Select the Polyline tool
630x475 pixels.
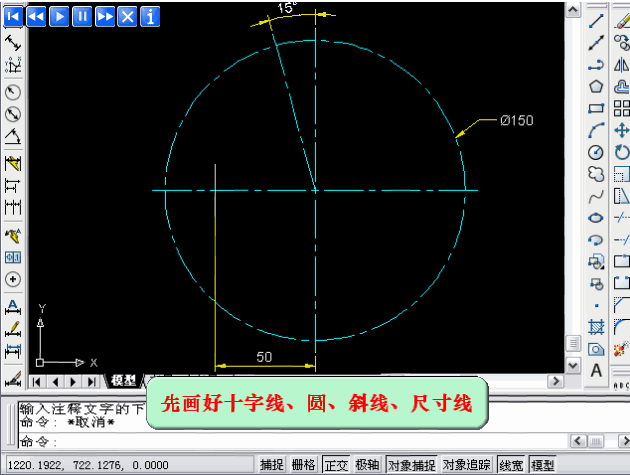596,65
